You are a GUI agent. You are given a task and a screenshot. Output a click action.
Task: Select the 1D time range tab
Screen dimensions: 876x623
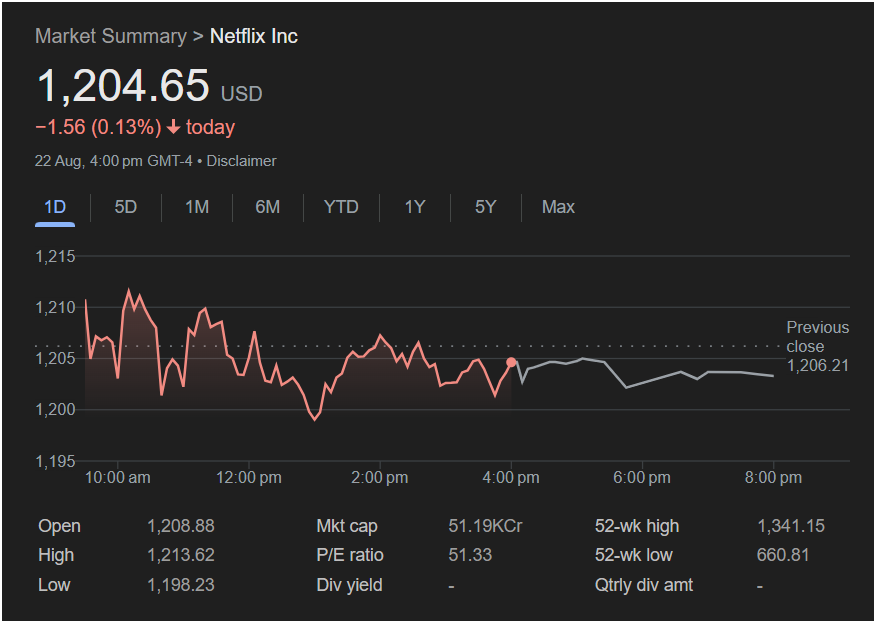tap(55, 207)
